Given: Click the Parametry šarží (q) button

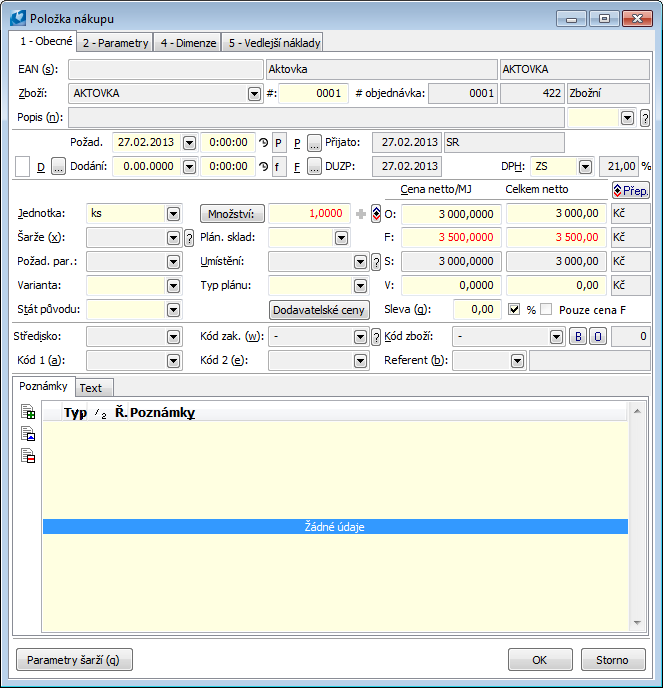Looking at the screenshot, I should click(74, 660).
